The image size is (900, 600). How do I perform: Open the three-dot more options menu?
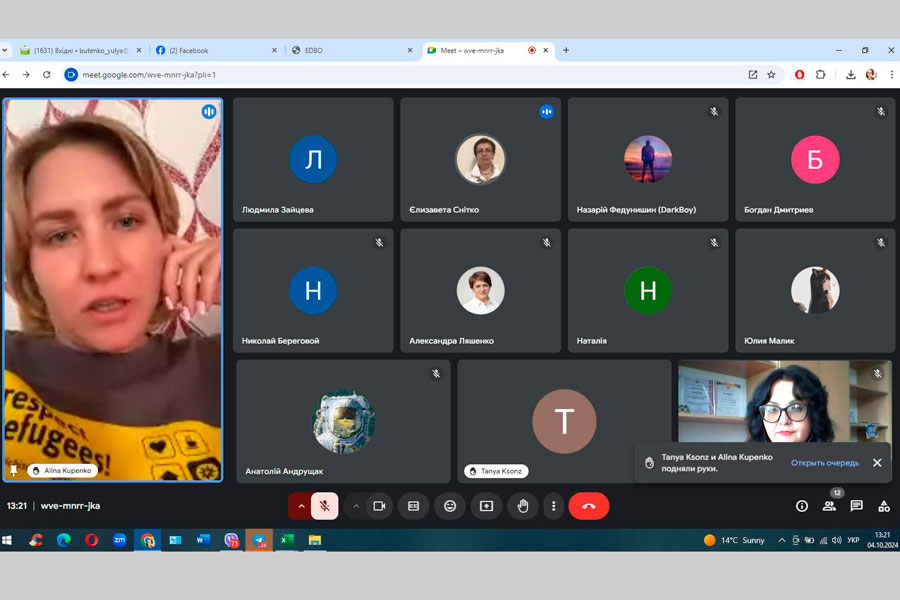(553, 506)
